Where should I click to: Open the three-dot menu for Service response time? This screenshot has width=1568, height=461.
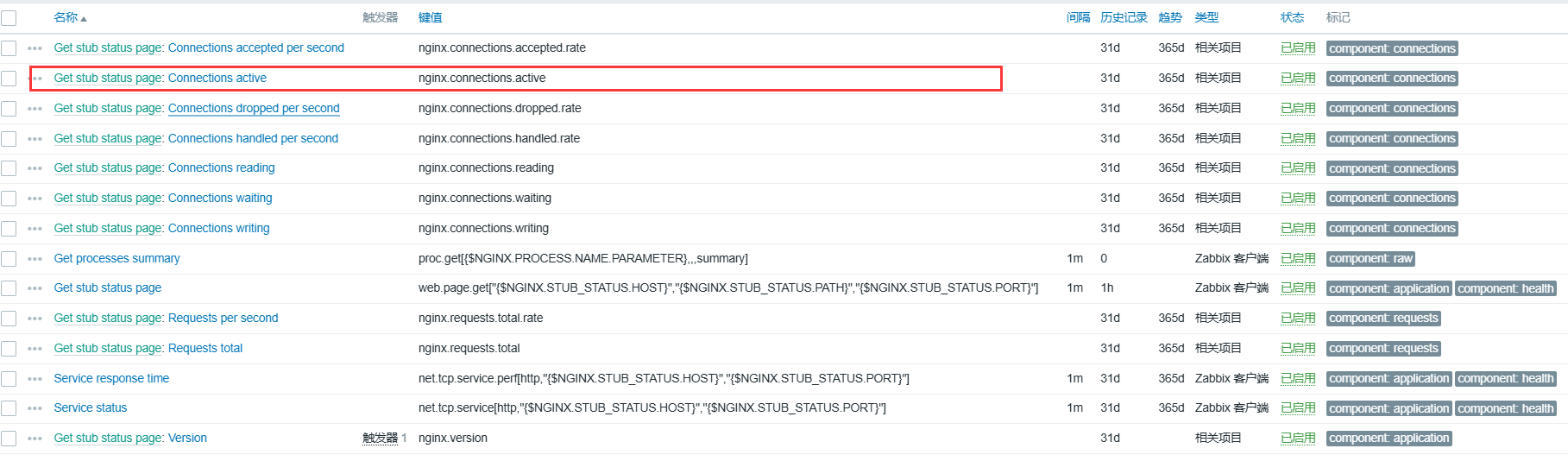coord(35,379)
